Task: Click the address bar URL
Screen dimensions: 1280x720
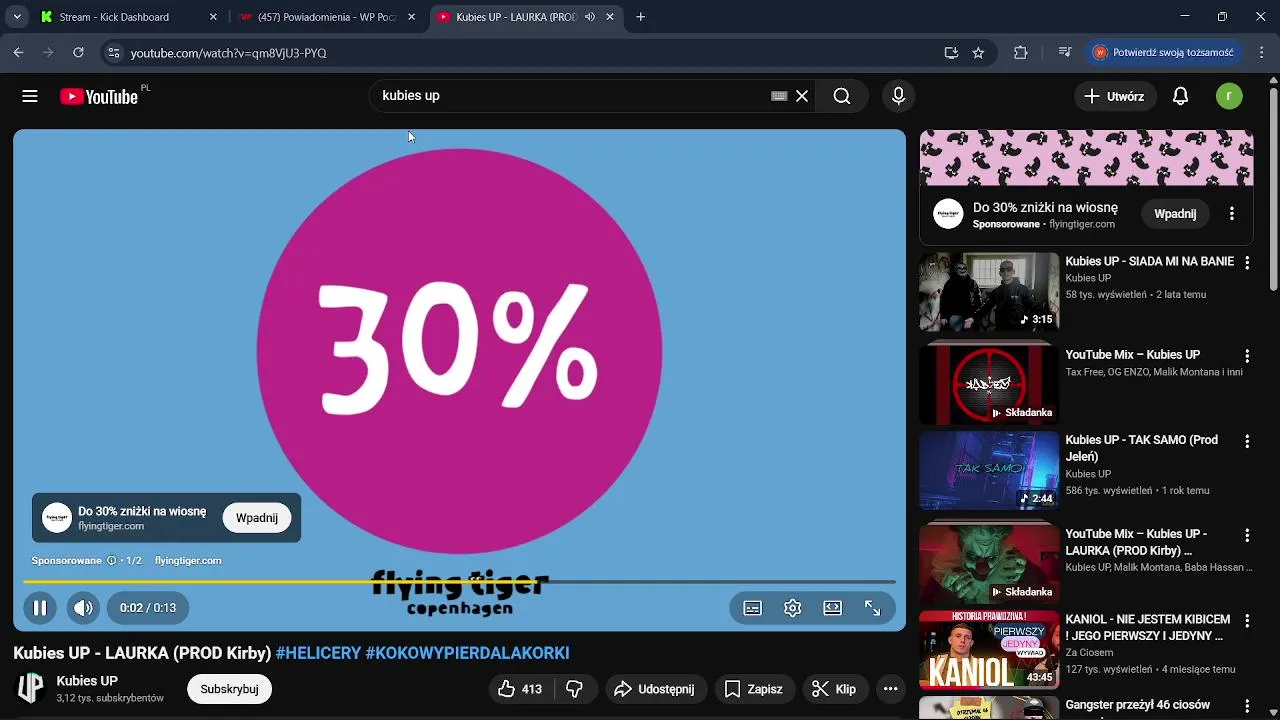Action: (x=229, y=53)
